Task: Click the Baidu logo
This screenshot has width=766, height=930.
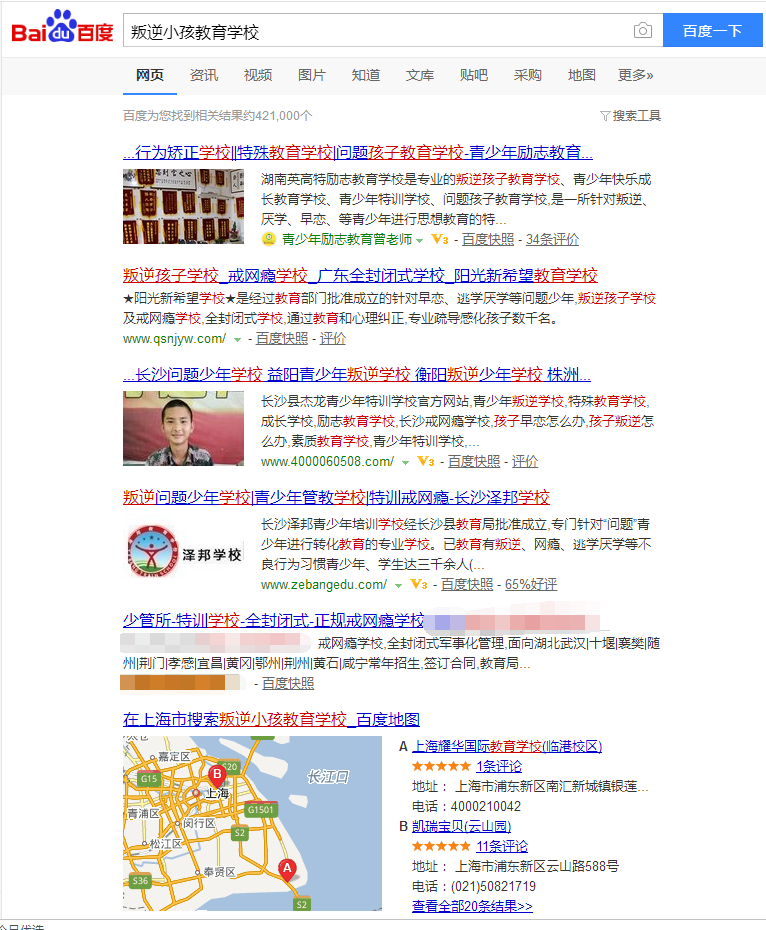Action: (x=62, y=27)
